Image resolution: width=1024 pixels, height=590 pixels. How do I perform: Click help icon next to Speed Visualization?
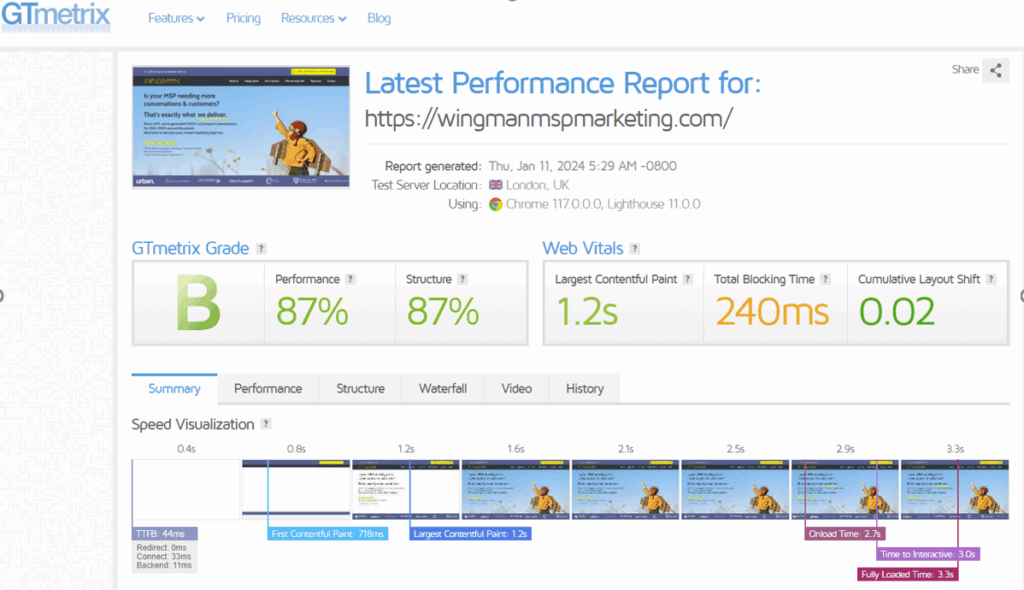tap(266, 424)
